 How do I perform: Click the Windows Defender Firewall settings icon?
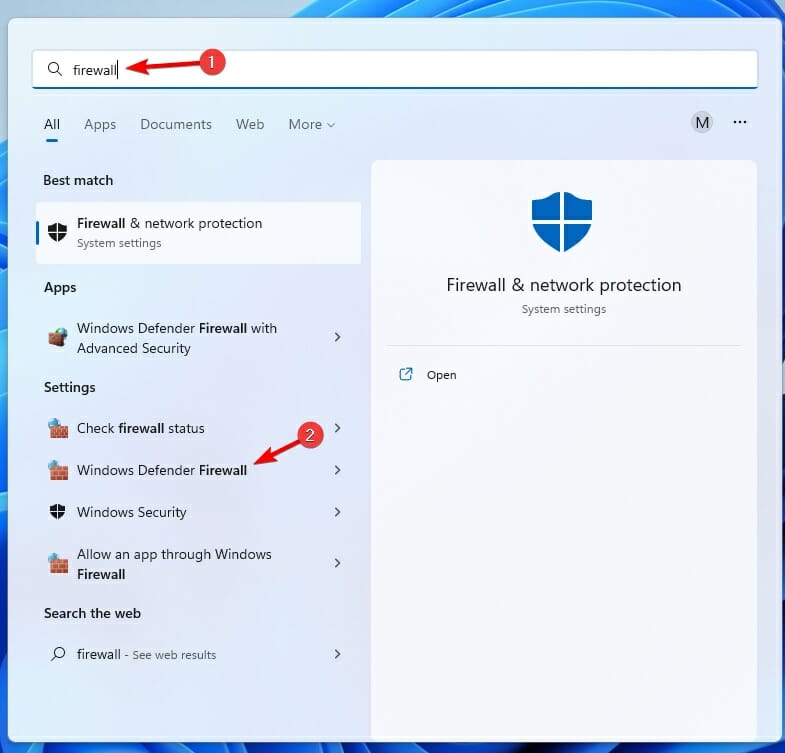click(58, 470)
